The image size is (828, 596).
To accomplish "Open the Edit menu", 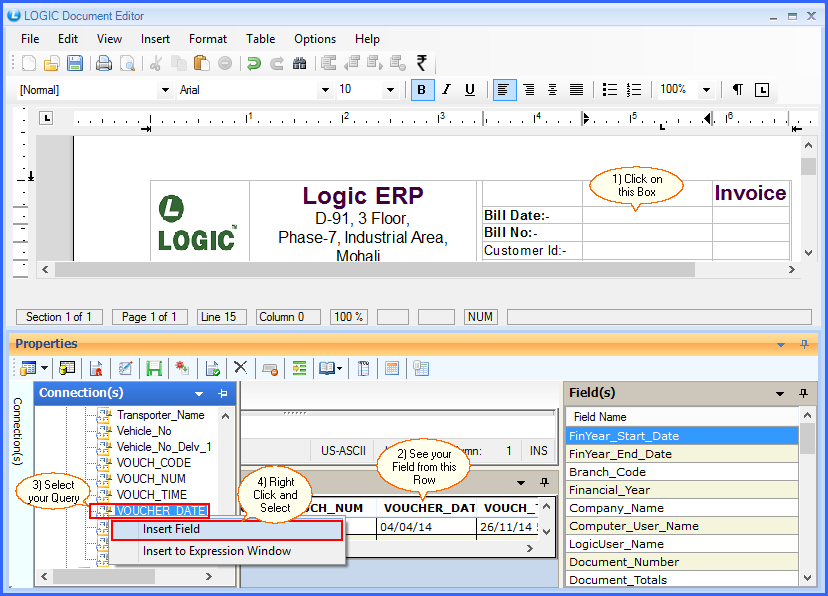I will tap(68, 39).
